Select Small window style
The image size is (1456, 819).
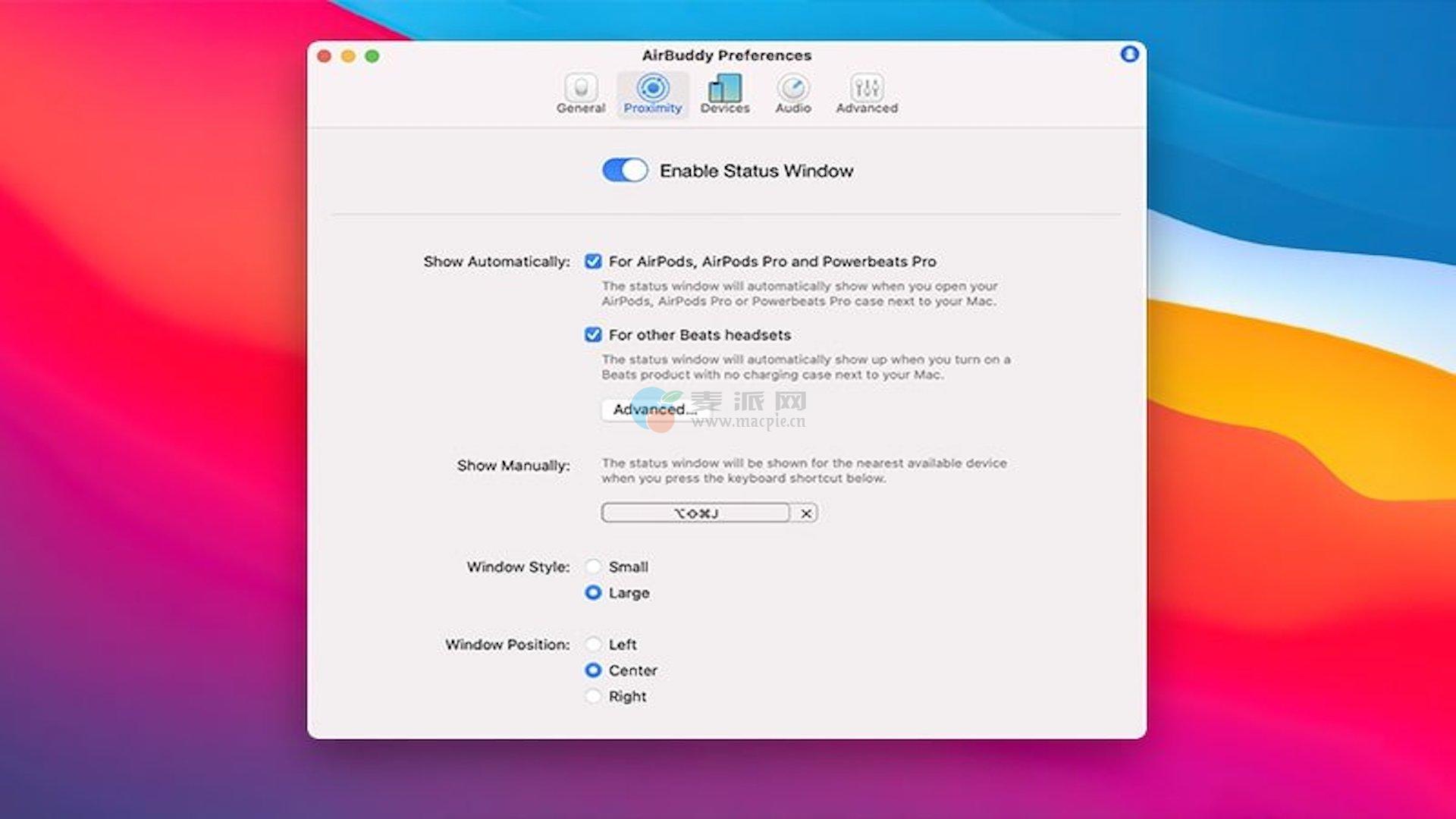(593, 566)
